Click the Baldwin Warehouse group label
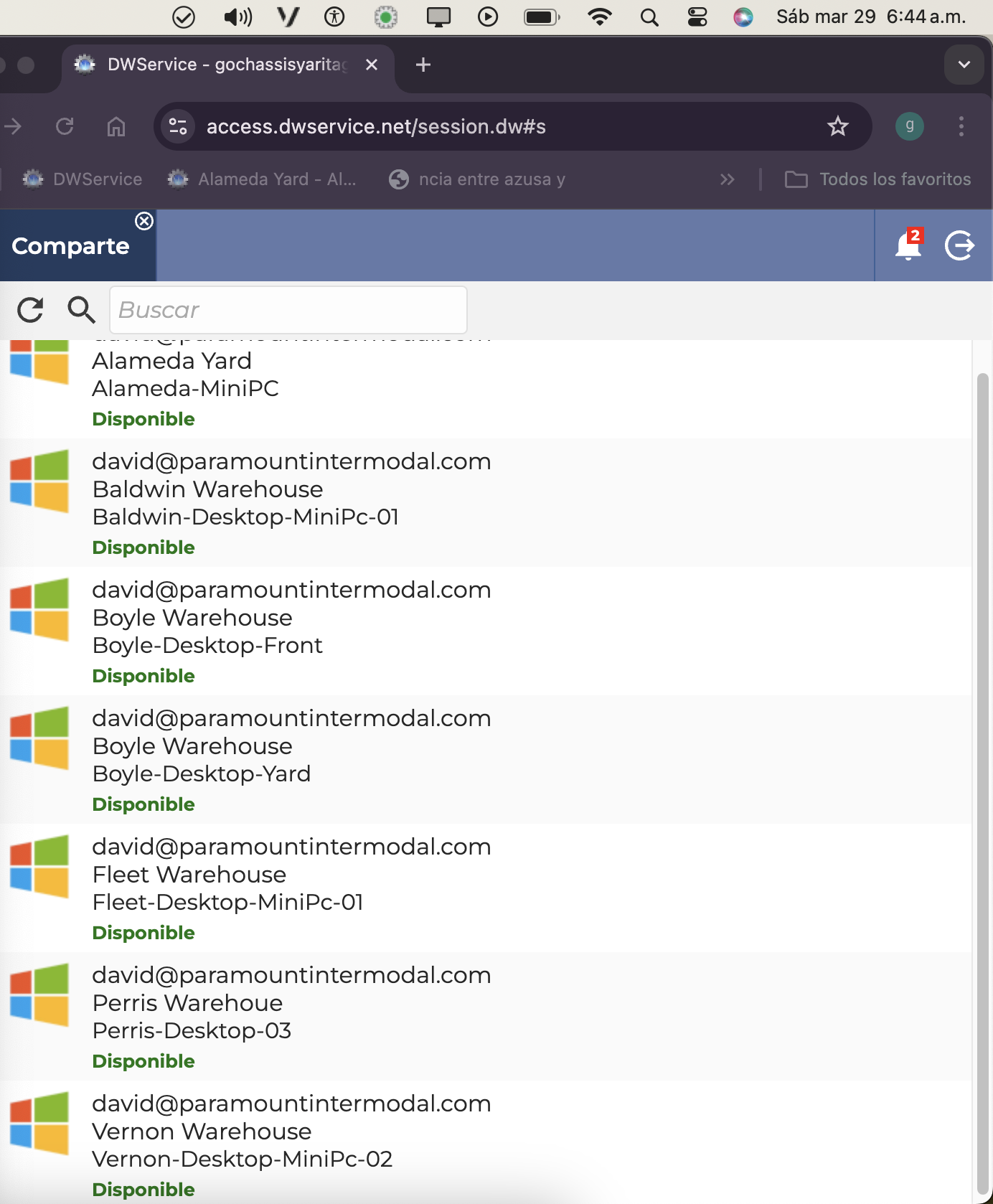The height and width of the screenshot is (1204, 993). (208, 489)
